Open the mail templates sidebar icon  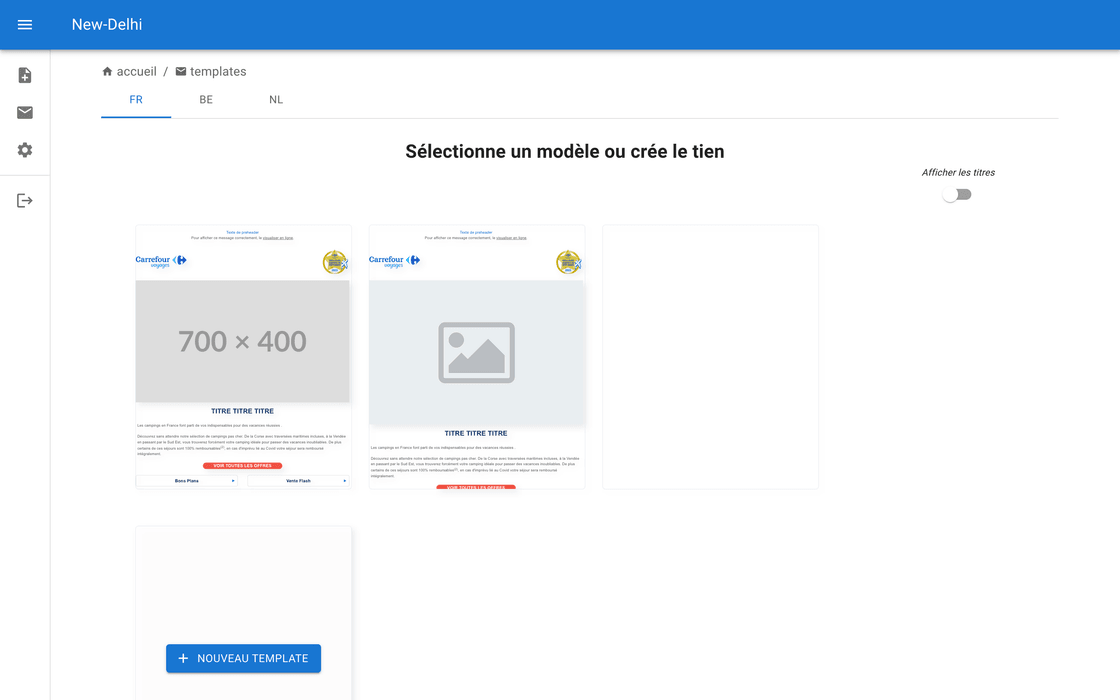(x=25, y=113)
